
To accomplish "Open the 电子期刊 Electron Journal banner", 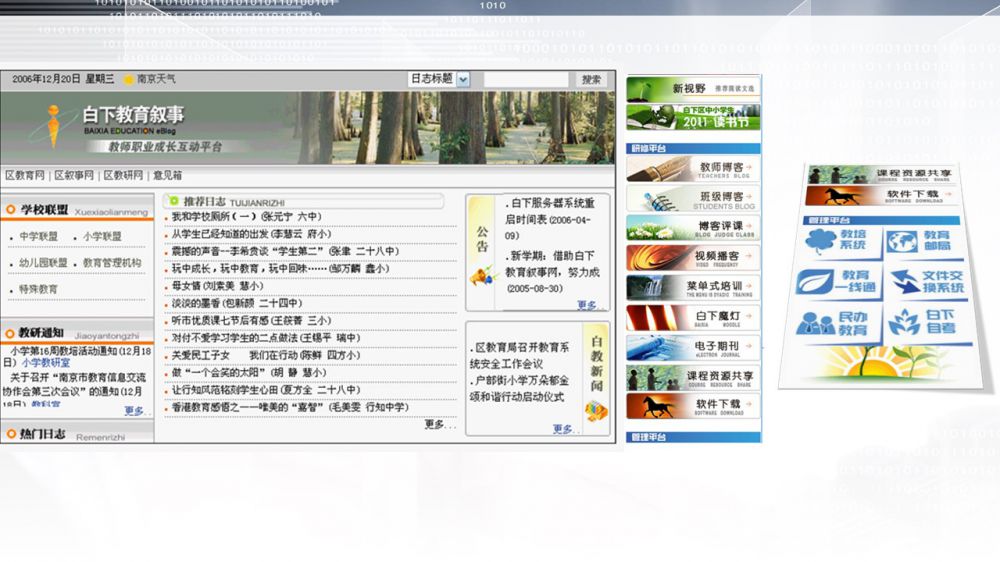I will pos(691,347).
